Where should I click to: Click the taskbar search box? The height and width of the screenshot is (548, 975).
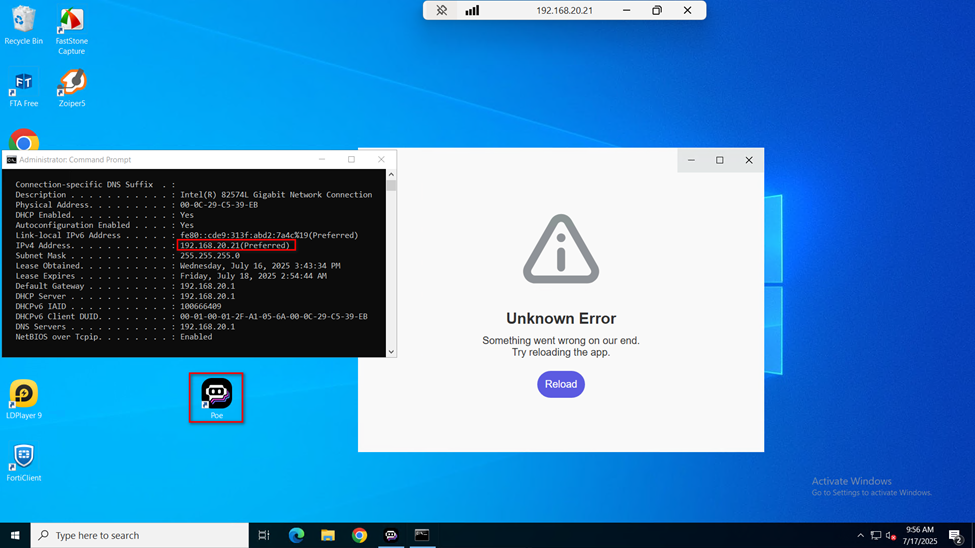coord(140,535)
